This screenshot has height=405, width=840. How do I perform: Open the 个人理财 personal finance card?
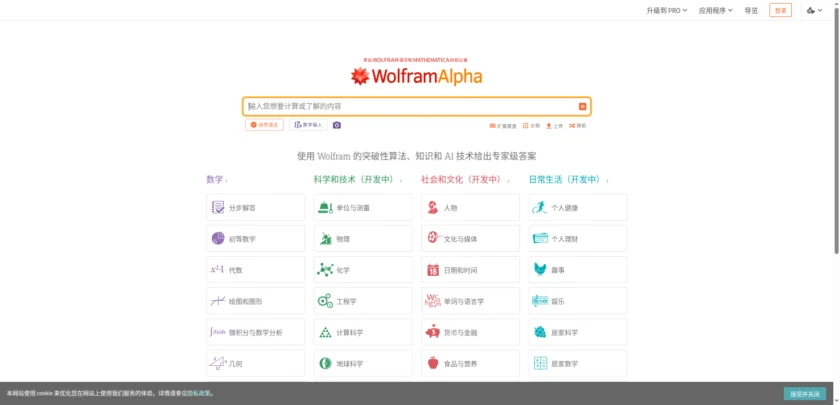click(578, 238)
